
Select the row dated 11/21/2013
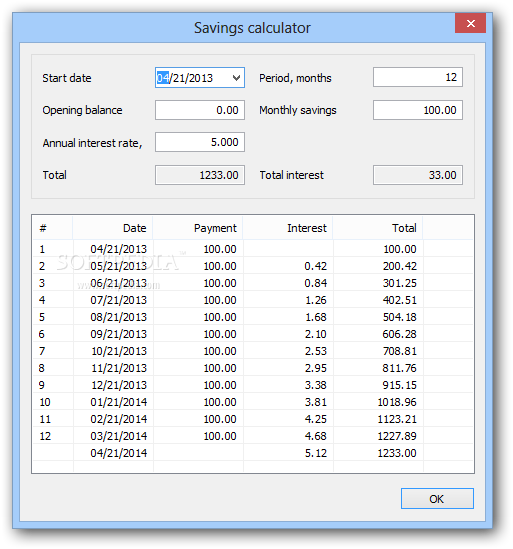click(x=252, y=368)
